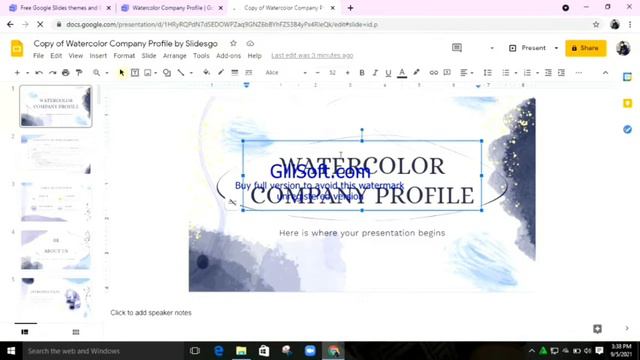Select the Paint format tool
The height and width of the screenshot is (360, 640).
[79, 73]
